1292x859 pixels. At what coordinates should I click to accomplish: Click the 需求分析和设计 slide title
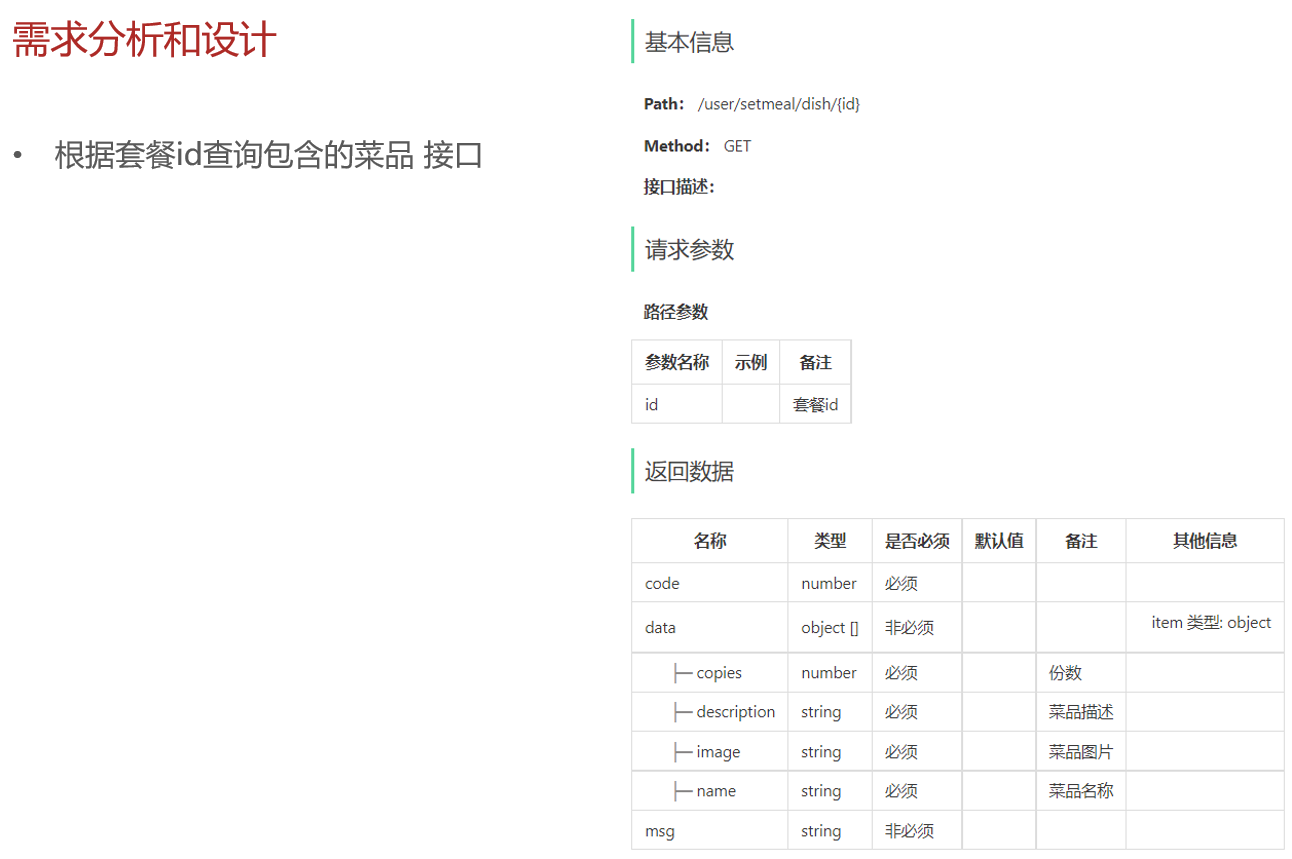tap(144, 41)
